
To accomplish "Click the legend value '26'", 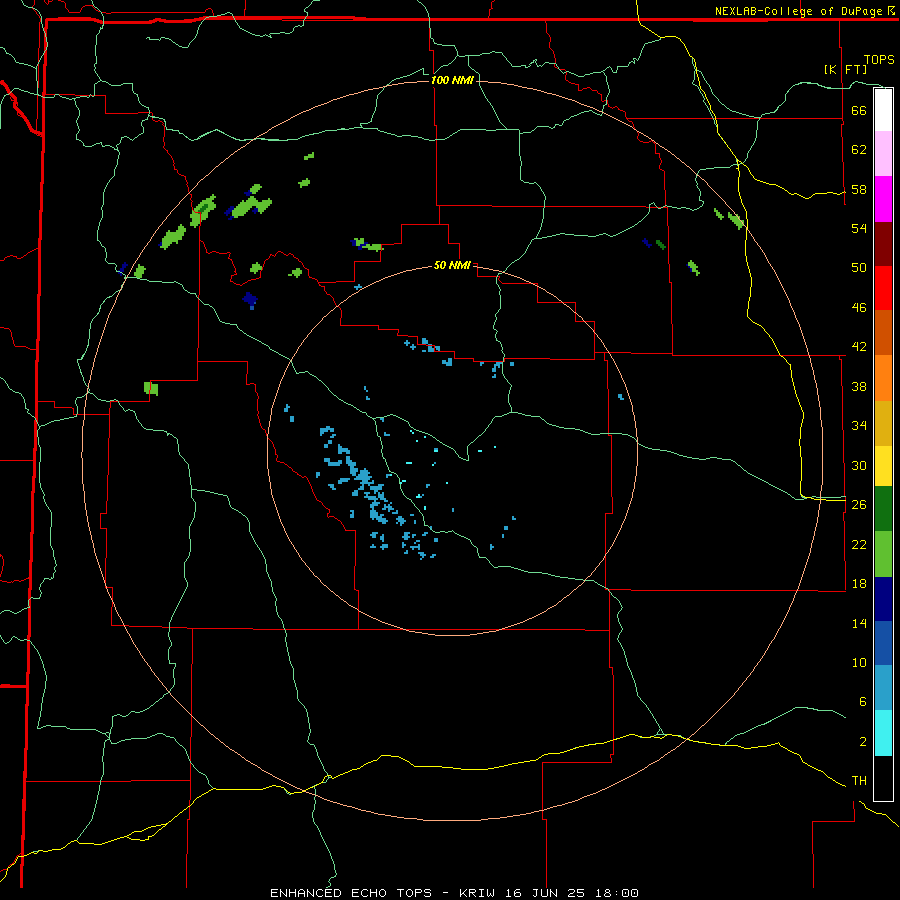I will [859, 505].
